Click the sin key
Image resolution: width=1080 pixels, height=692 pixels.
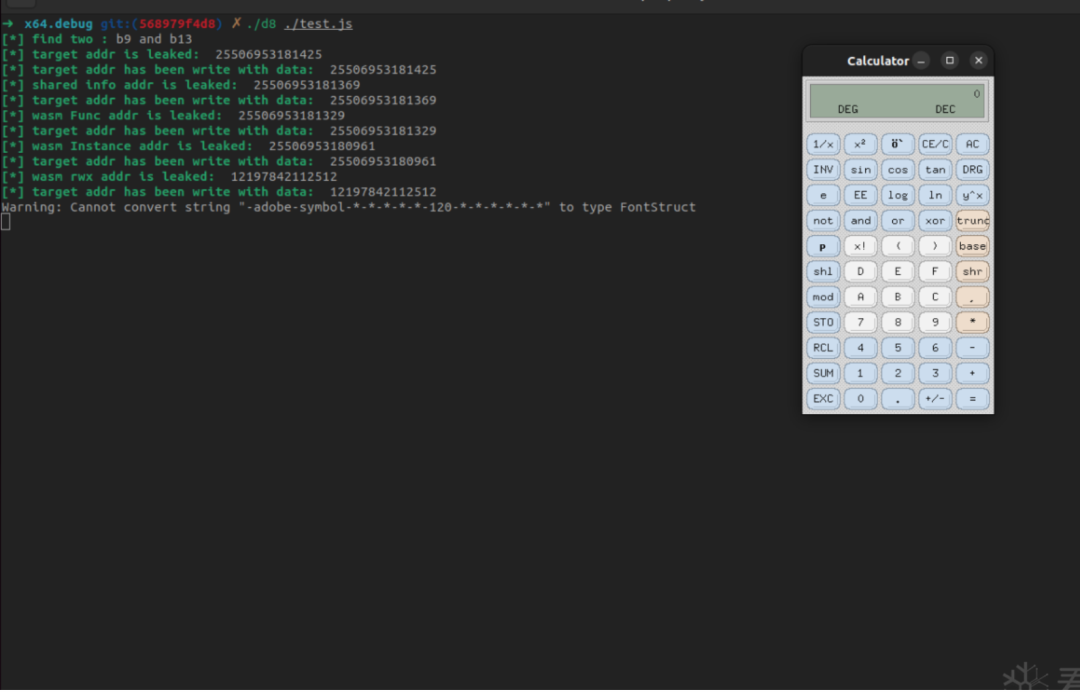coord(860,169)
